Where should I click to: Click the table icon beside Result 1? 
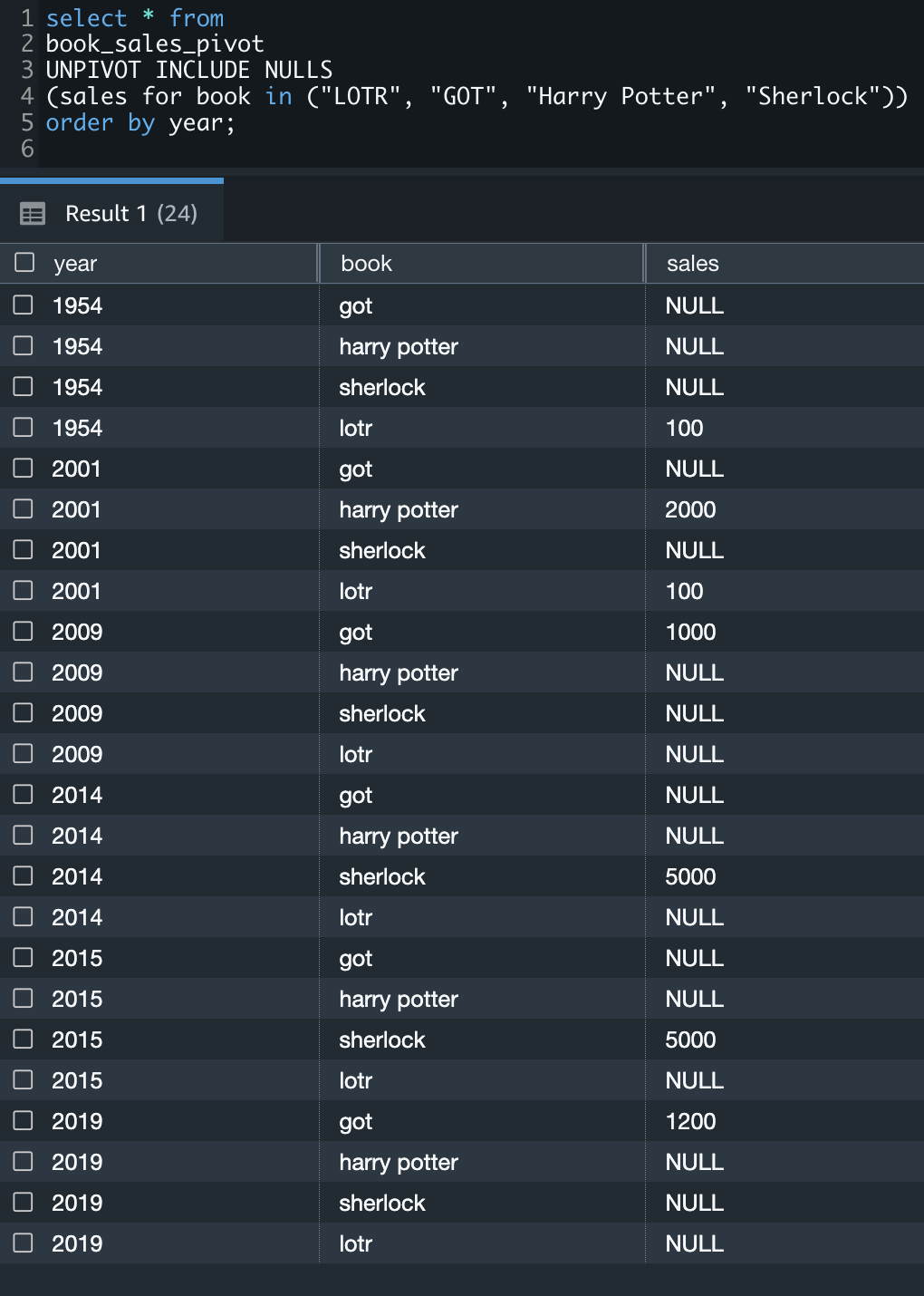click(33, 214)
